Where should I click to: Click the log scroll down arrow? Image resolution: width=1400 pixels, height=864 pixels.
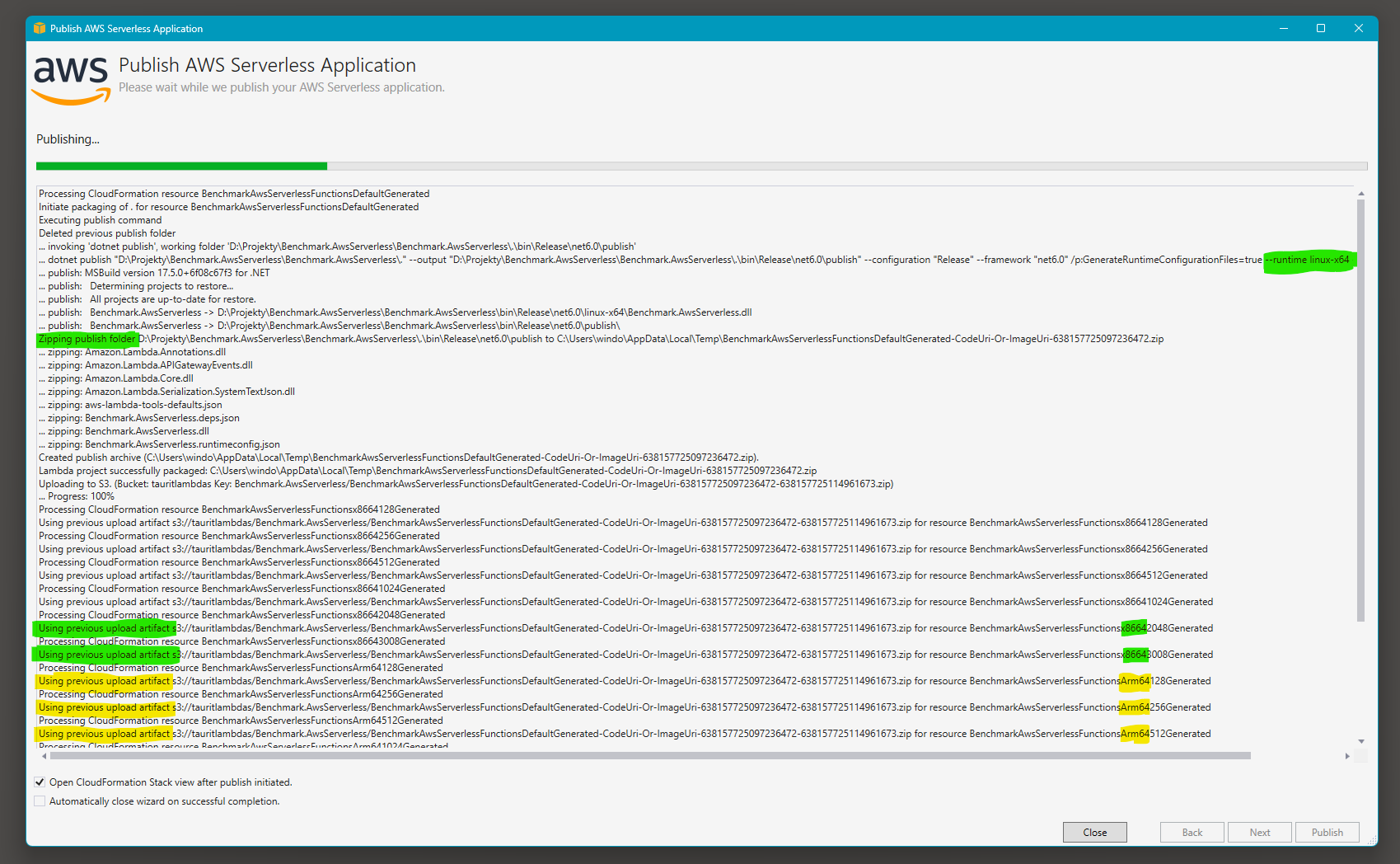tap(1360, 741)
